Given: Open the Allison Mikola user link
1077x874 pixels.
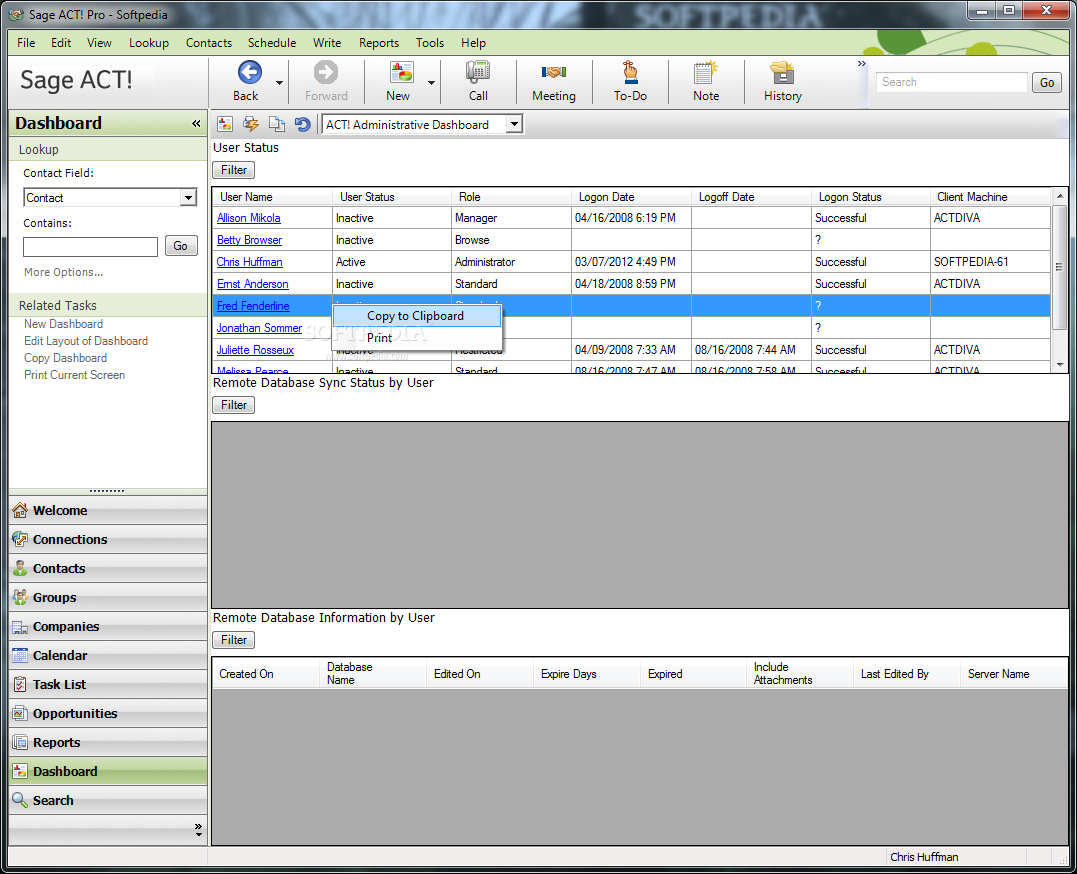Looking at the screenshot, I should click(x=249, y=218).
